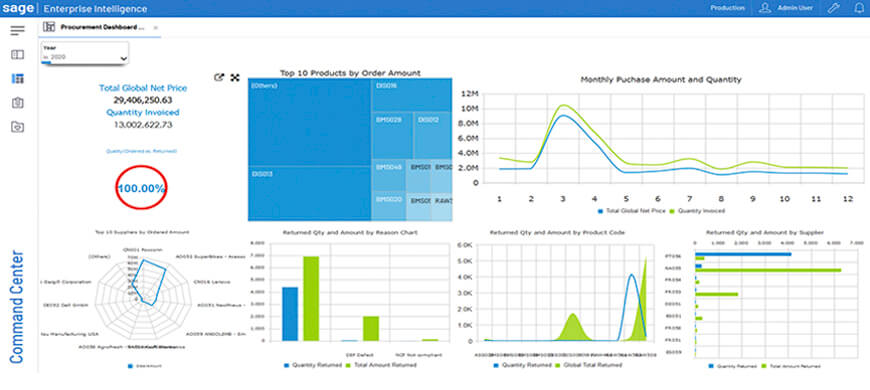Click the value 13,002,622.73

(x=143, y=125)
